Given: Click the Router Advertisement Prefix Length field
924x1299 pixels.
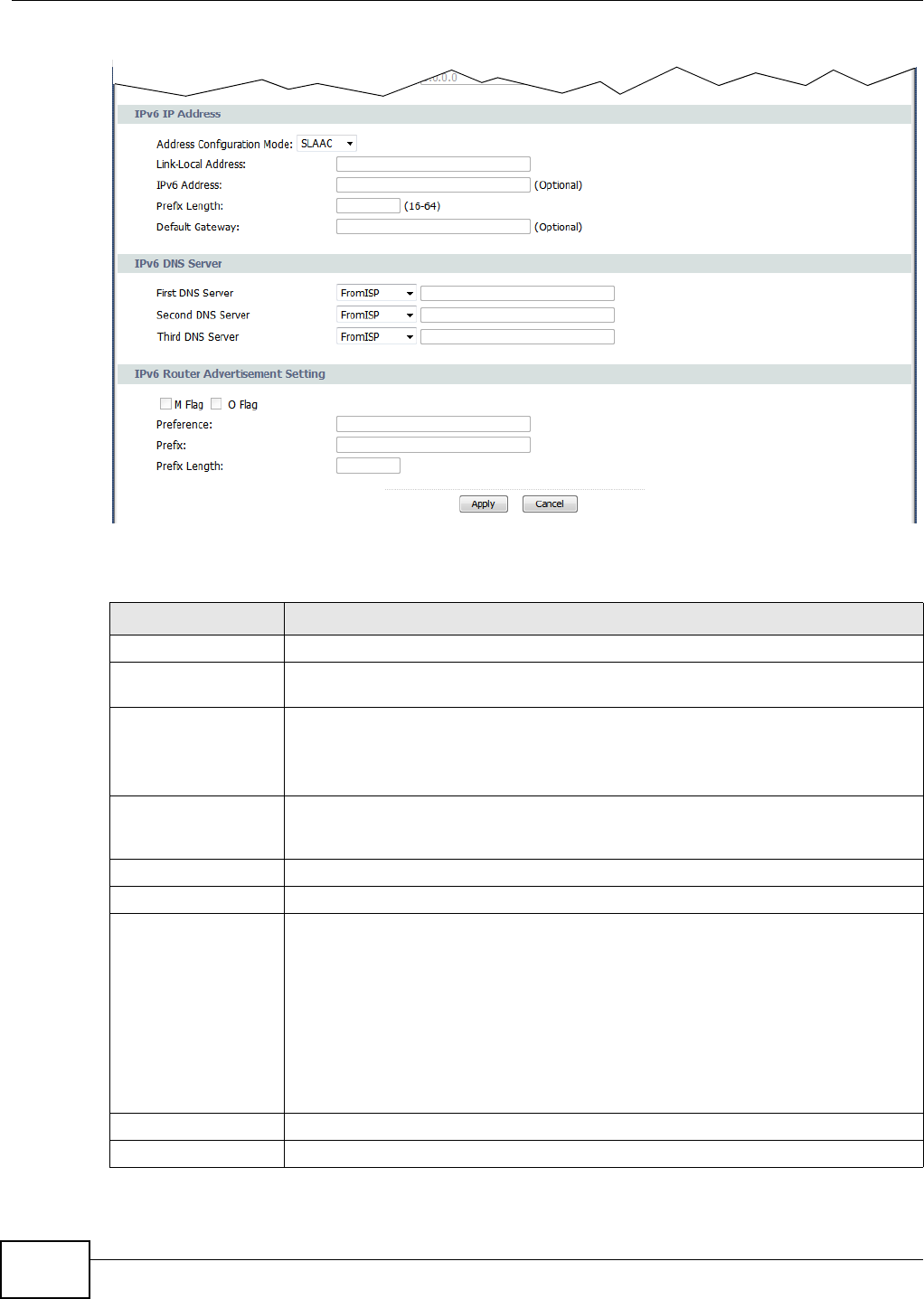Looking at the screenshot, I should point(368,466).
